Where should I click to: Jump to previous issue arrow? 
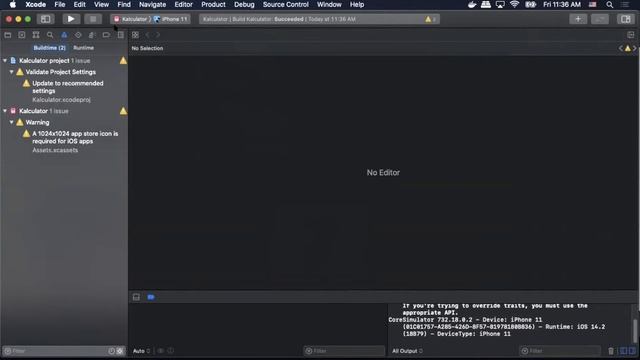pyautogui.click(x=621, y=48)
